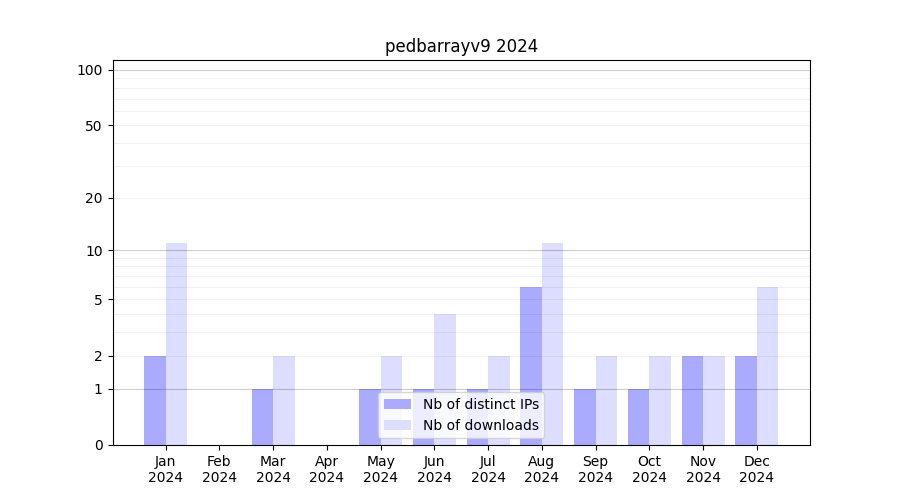Screen dimensions: 900x500
Task: Click the y-axis tick label '20'
Action: [94, 198]
